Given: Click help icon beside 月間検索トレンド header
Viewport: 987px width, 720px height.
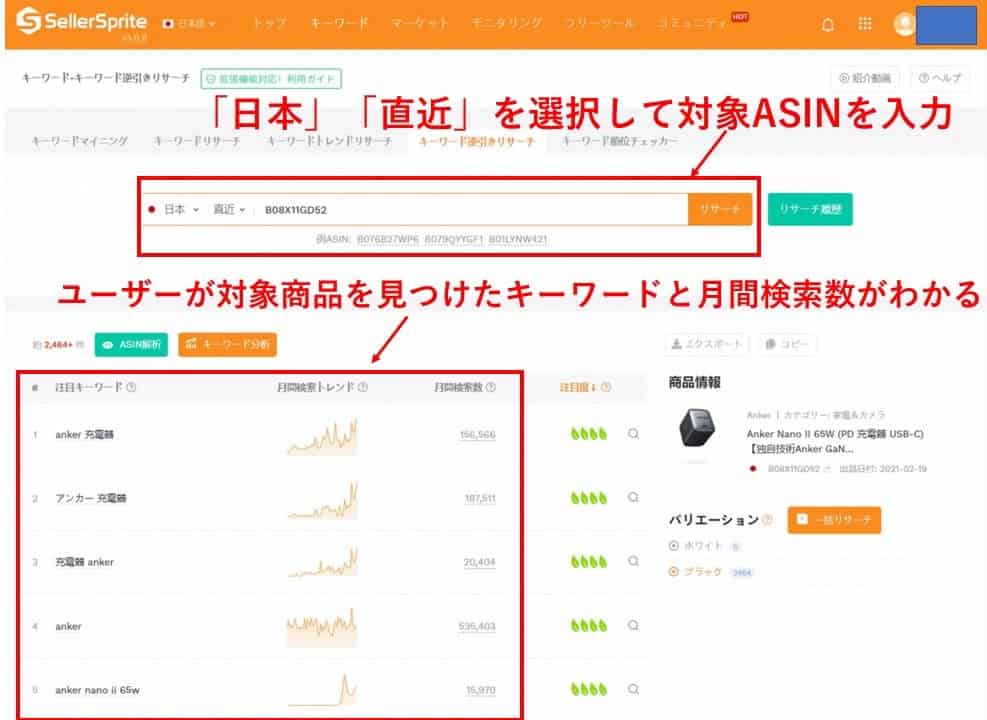Looking at the screenshot, I should [363, 387].
